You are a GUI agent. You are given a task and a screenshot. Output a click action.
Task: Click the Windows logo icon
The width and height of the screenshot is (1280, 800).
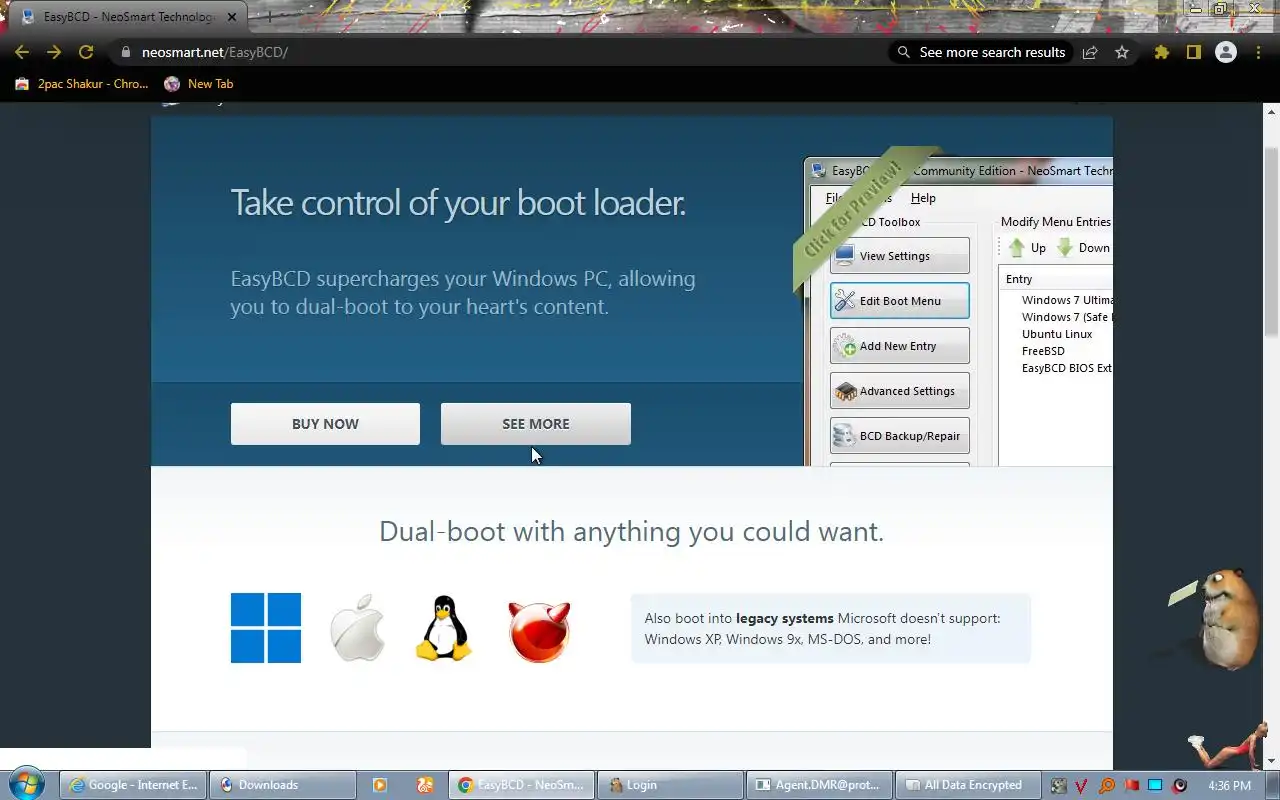(x=266, y=628)
